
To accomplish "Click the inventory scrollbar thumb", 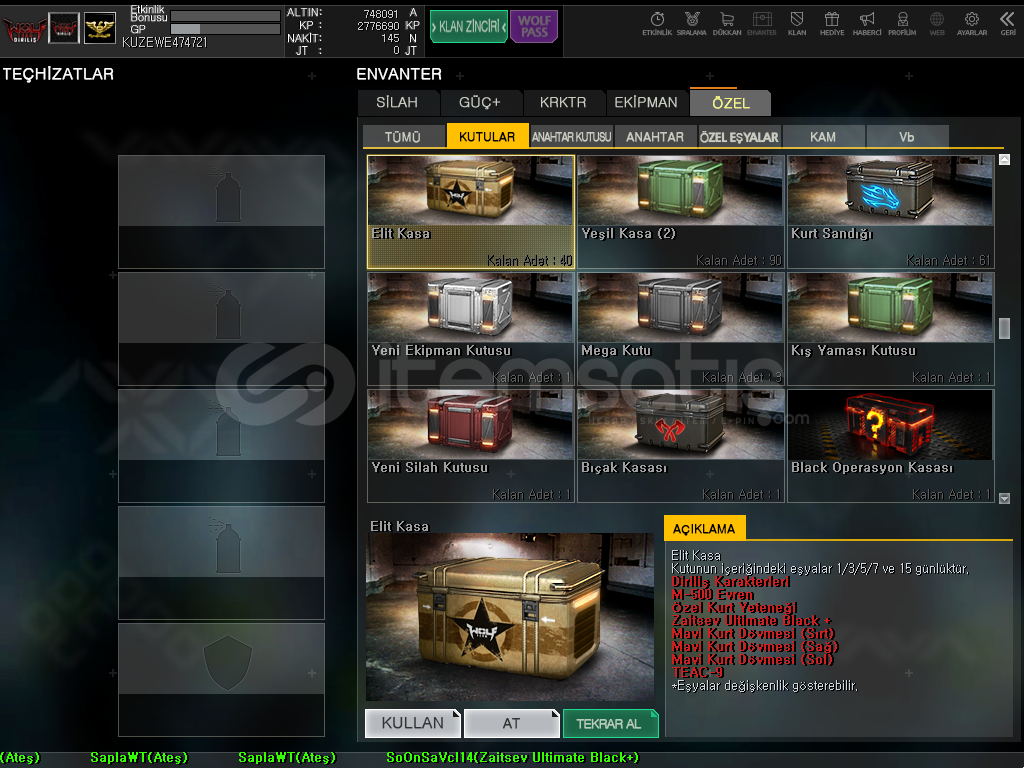I will (x=1004, y=328).
